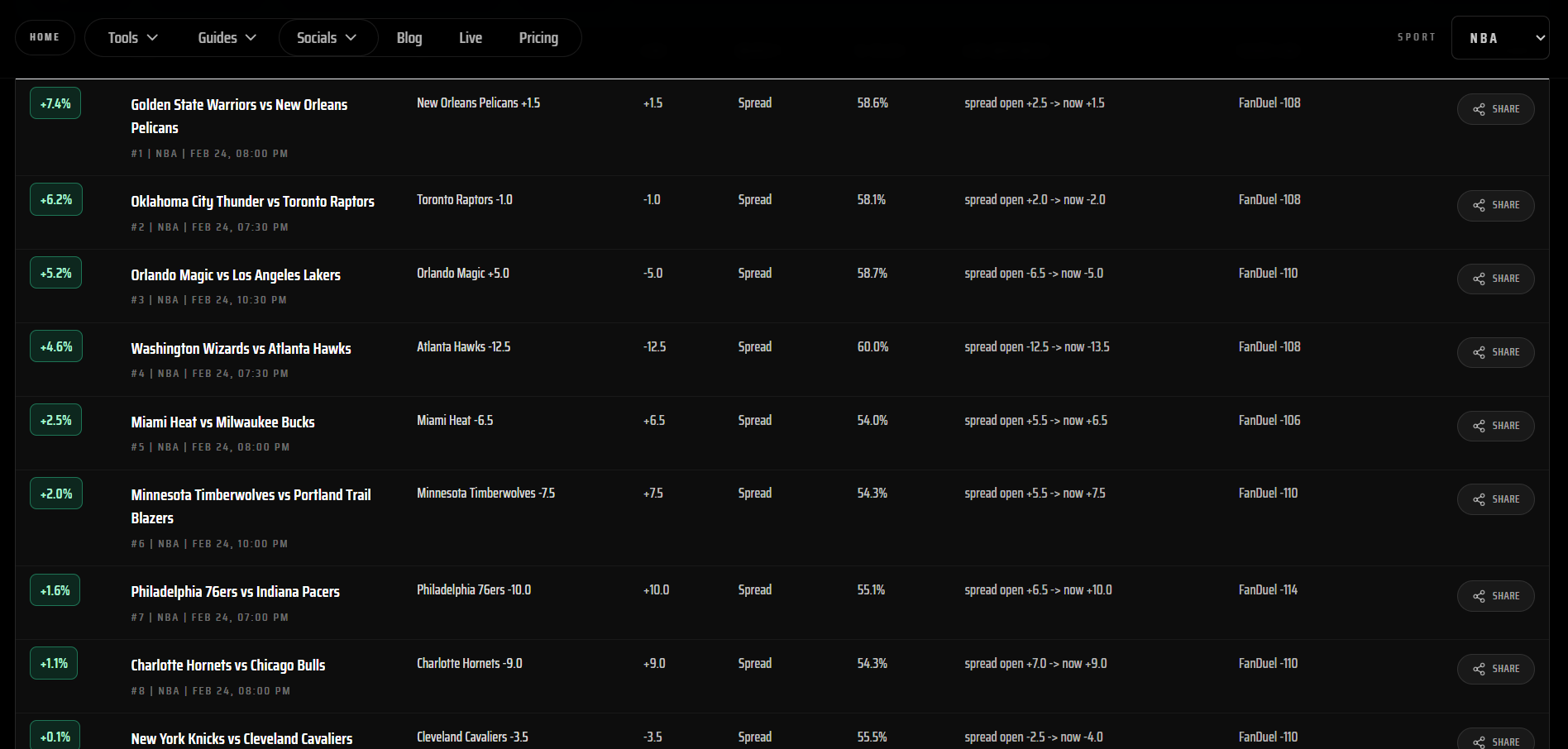Screen dimensions: 1568x749
Task: Switch to the Live section
Action: [x=470, y=37]
